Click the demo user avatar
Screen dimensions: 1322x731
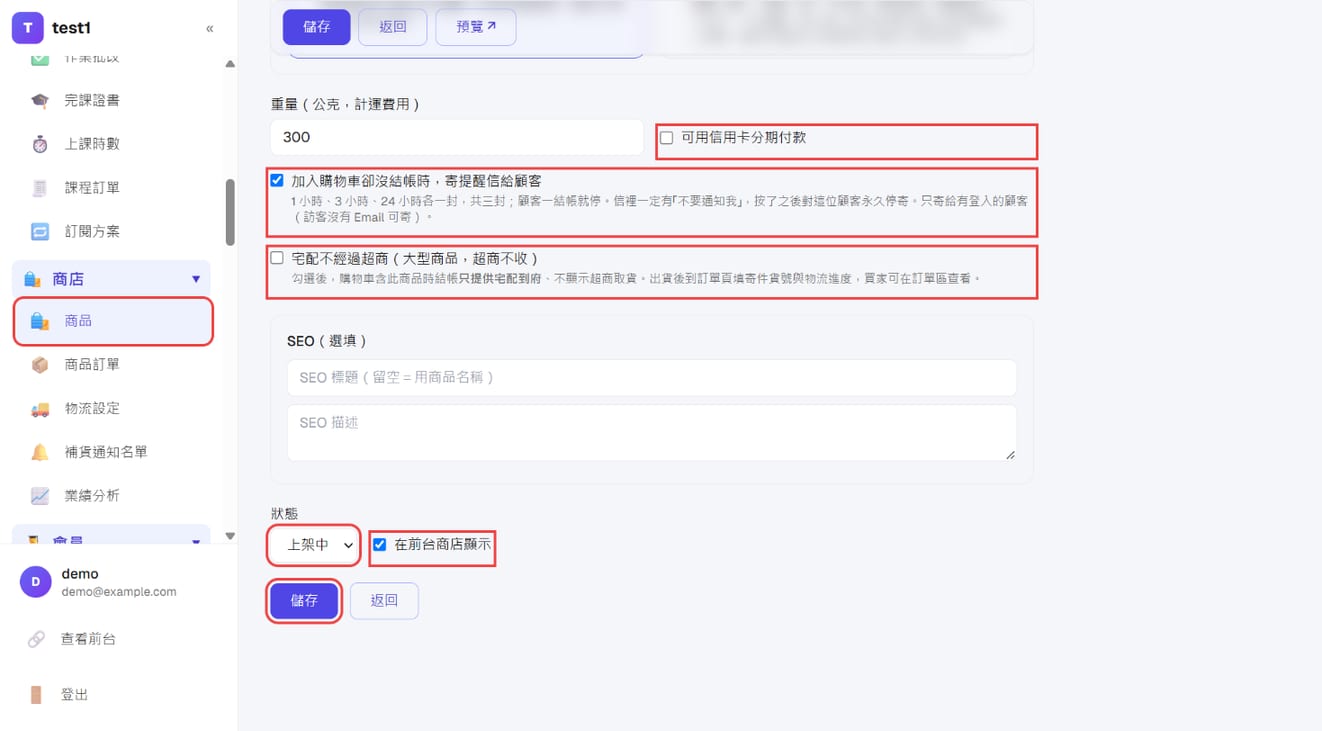tap(36, 582)
